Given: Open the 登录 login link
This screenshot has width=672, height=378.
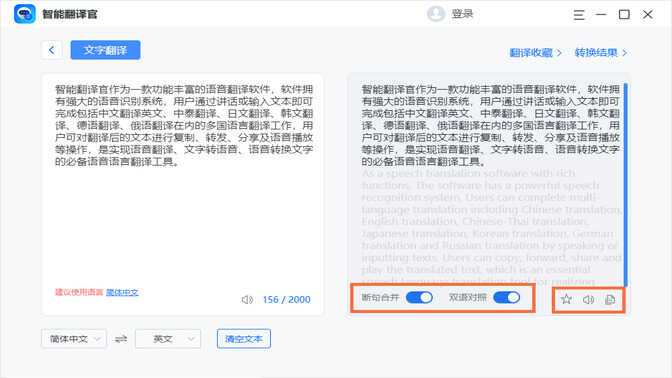Looking at the screenshot, I should click(462, 14).
